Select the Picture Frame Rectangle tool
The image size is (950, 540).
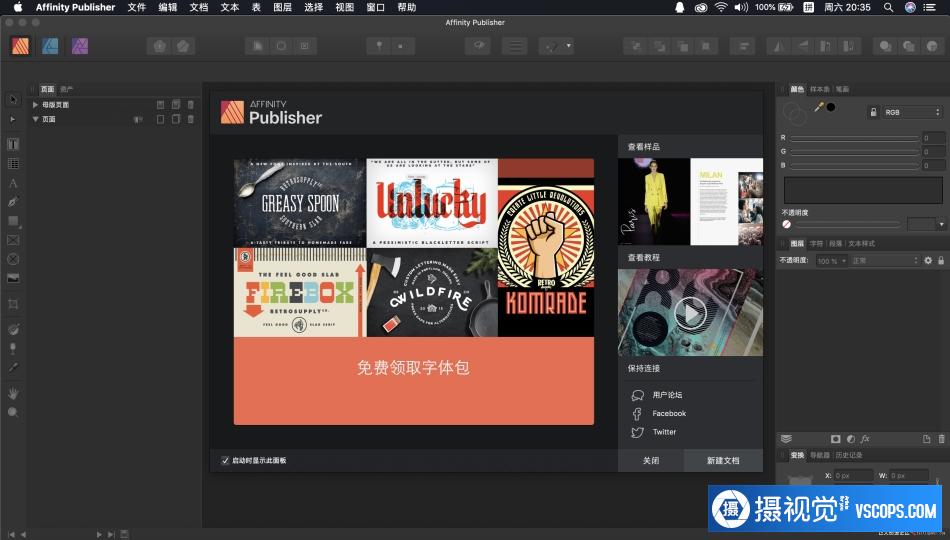[x=13, y=240]
